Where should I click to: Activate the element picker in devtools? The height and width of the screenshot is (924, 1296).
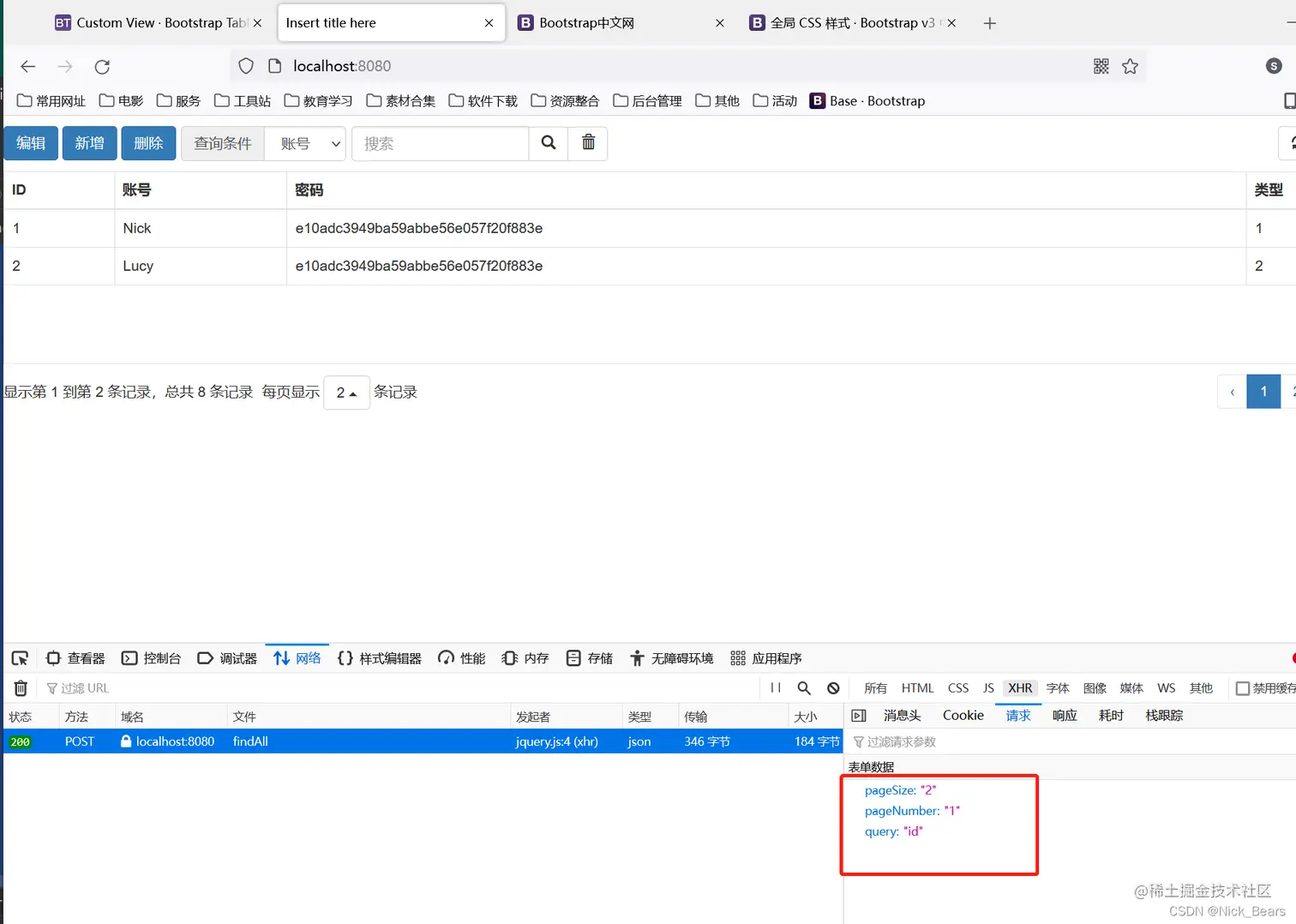coord(21,658)
